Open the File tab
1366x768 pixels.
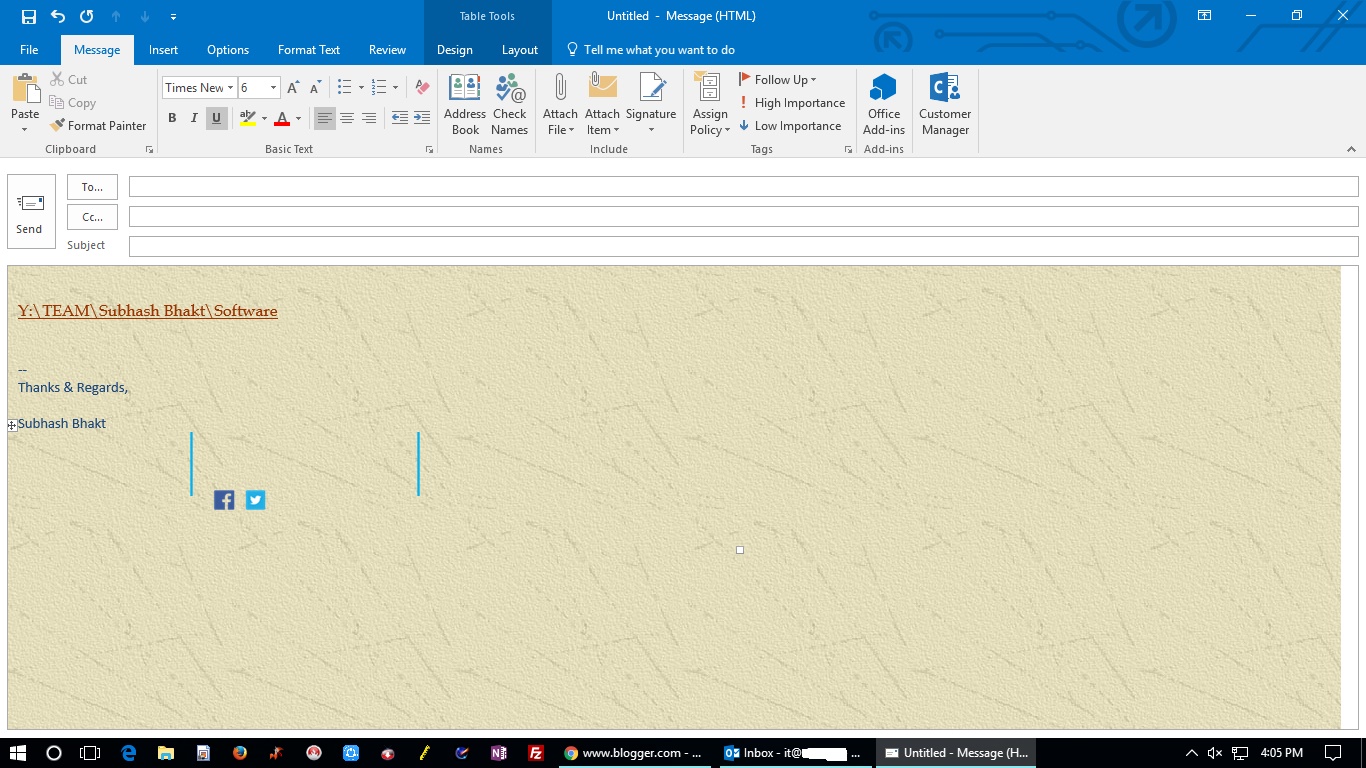29,50
